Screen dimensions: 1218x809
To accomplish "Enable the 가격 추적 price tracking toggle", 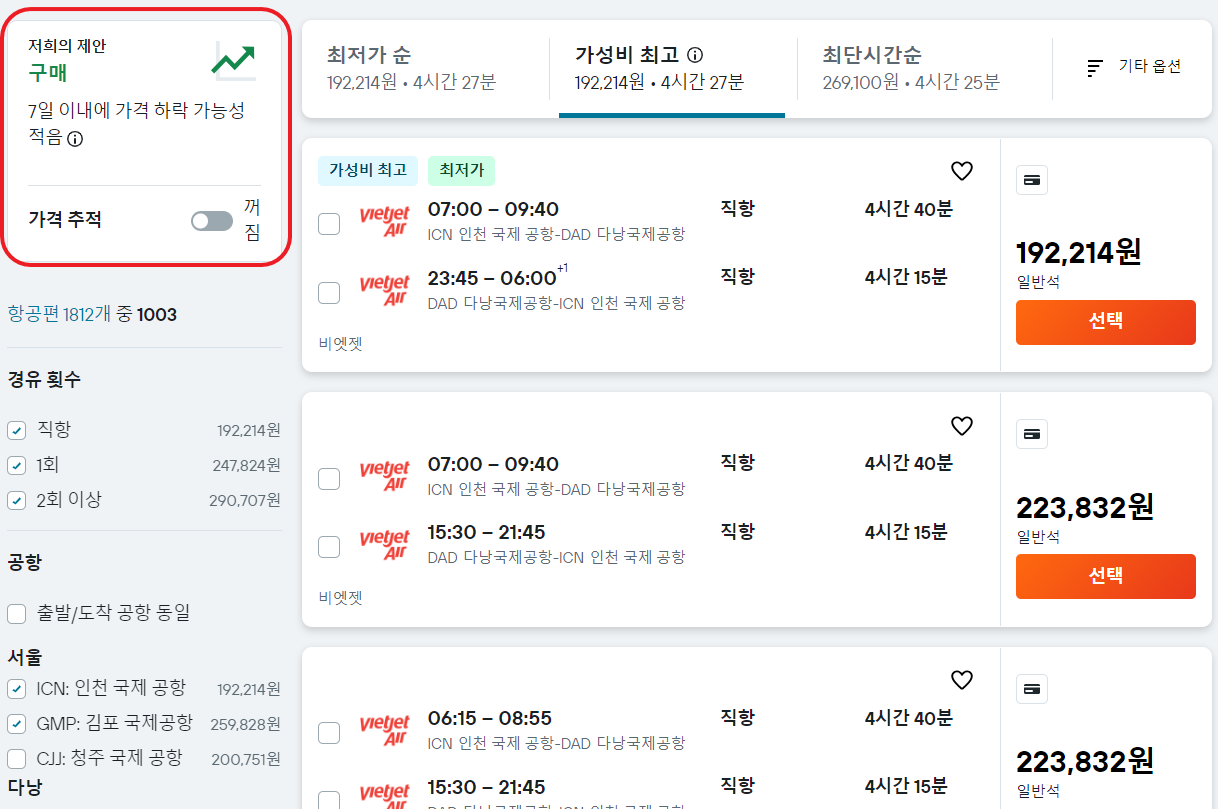I will pyautogui.click(x=212, y=220).
